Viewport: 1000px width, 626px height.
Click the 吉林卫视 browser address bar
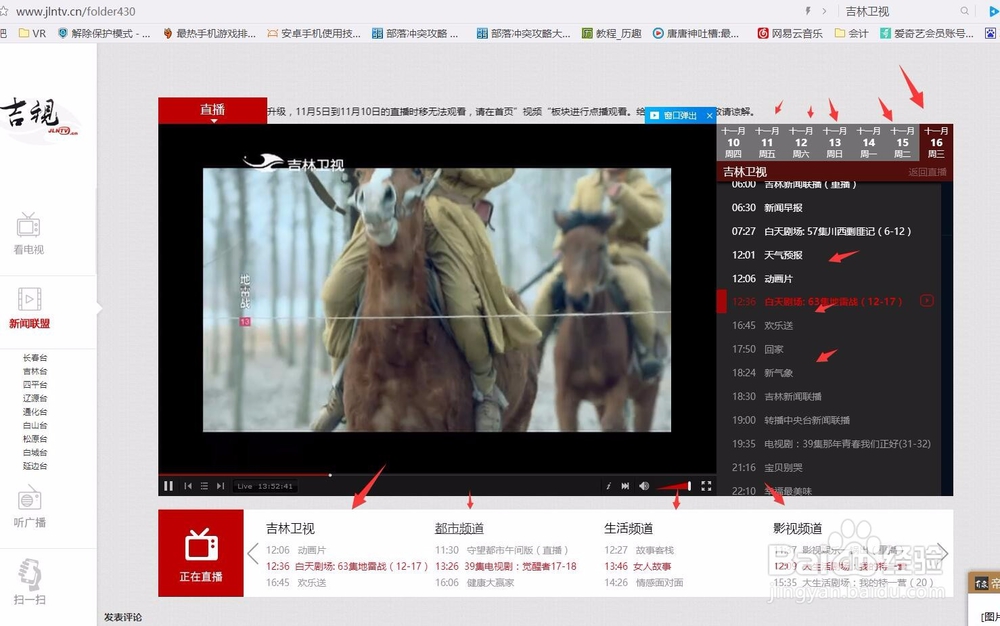868,11
